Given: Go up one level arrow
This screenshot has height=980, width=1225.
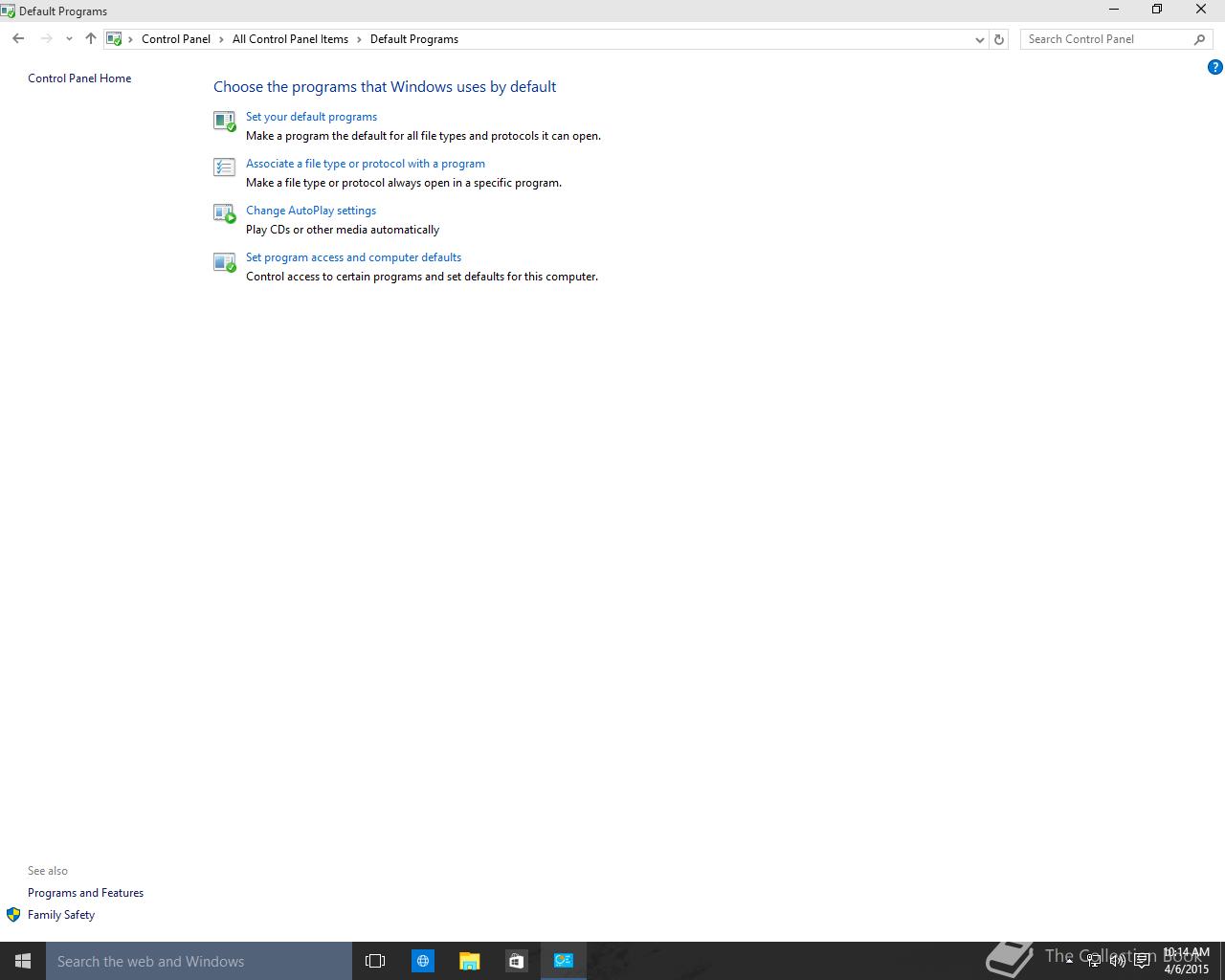Looking at the screenshot, I should point(90,39).
